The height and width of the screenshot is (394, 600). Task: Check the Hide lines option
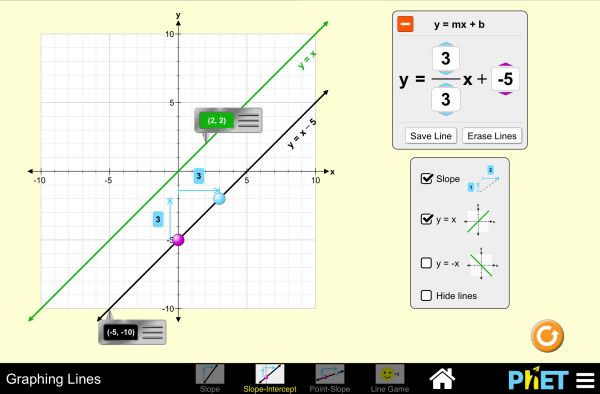click(426, 295)
